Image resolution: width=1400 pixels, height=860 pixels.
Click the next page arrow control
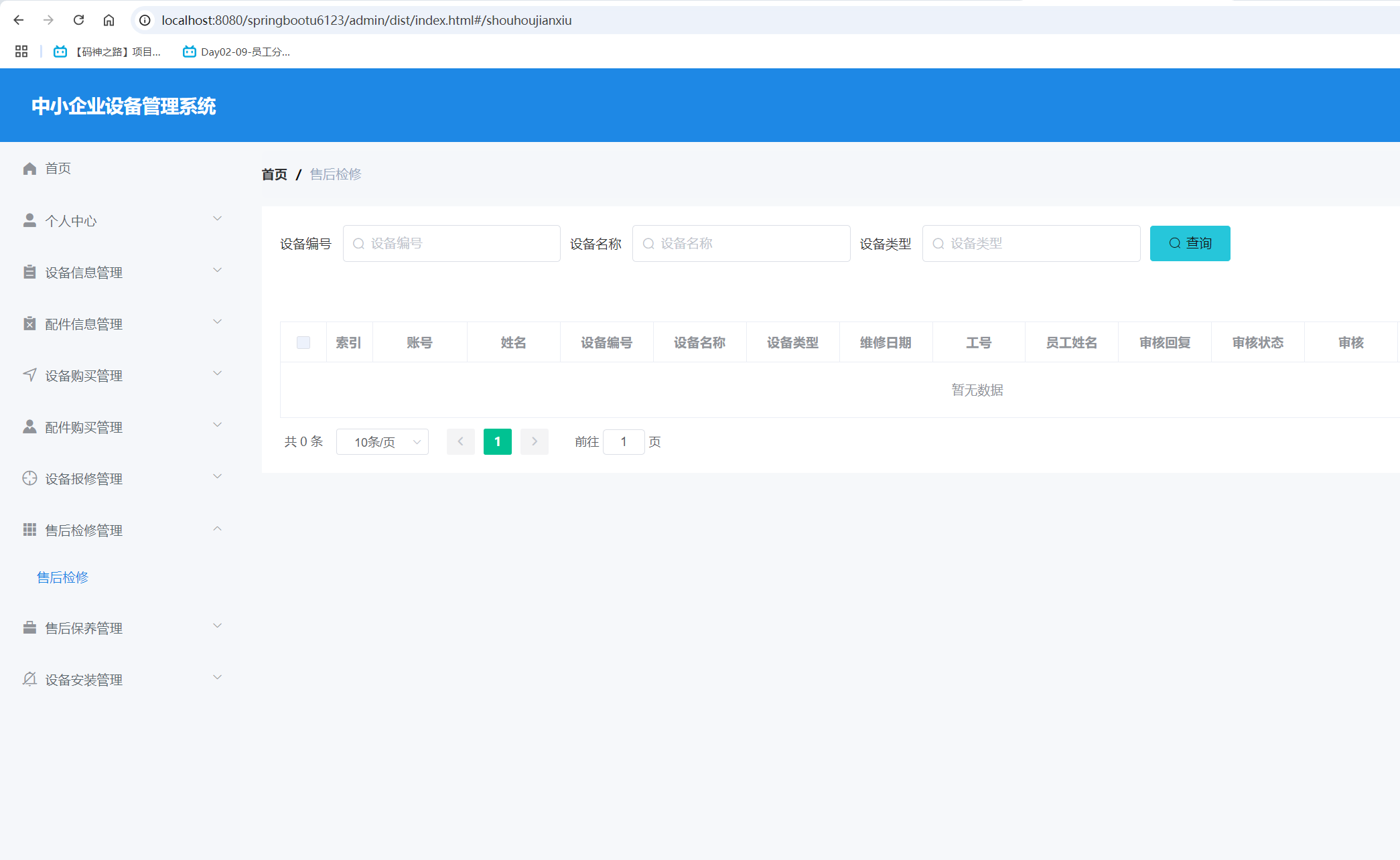click(x=534, y=441)
